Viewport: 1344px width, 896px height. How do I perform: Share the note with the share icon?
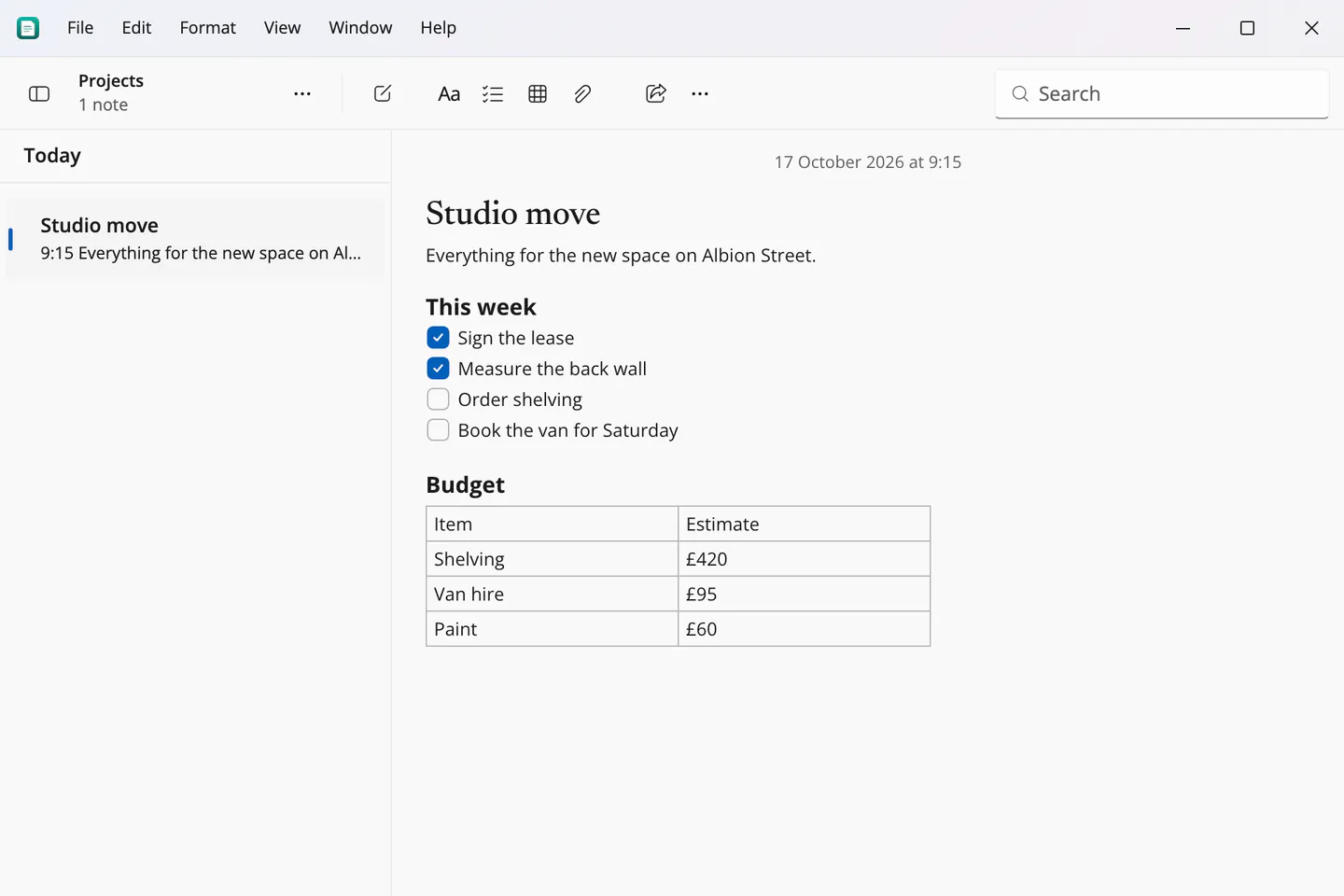[656, 93]
